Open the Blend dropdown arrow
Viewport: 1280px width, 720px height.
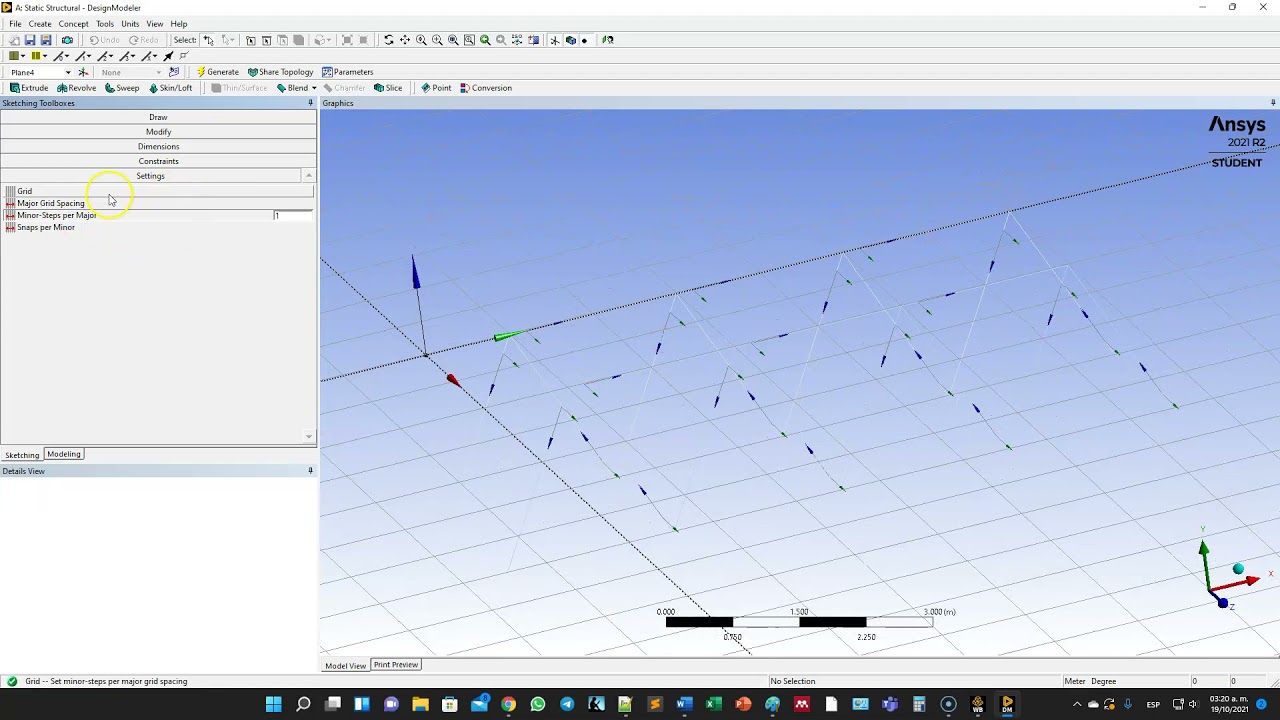click(x=314, y=88)
